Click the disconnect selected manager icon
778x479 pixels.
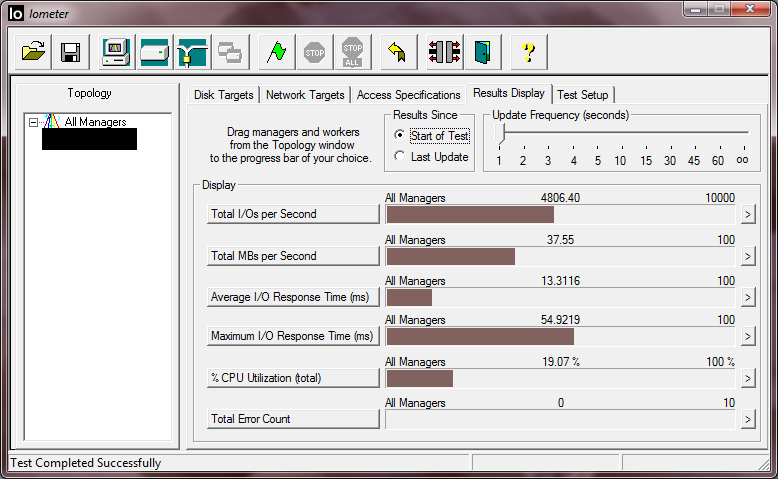tap(445, 52)
